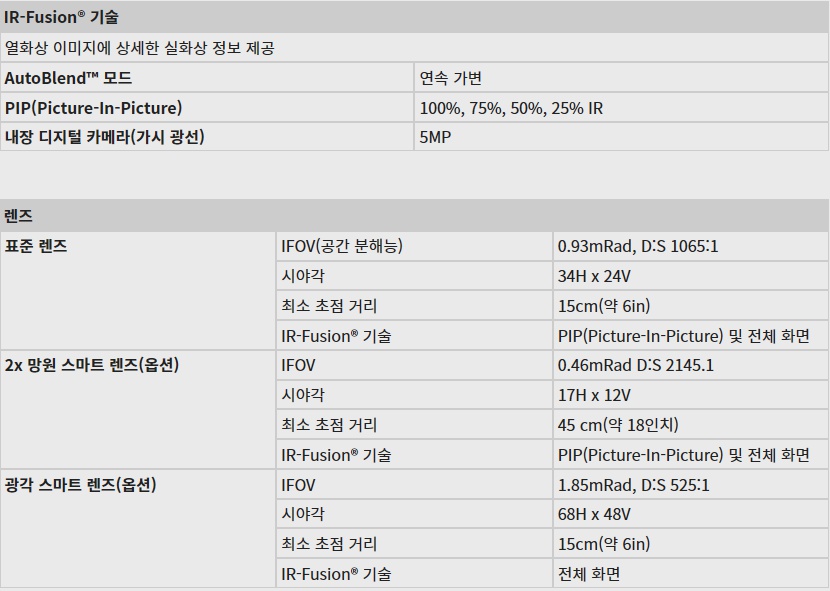Click the 열화상 이미지에 상세한 실화상 정보 제공 description
The image size is (830, 591).
click(140, 48)
